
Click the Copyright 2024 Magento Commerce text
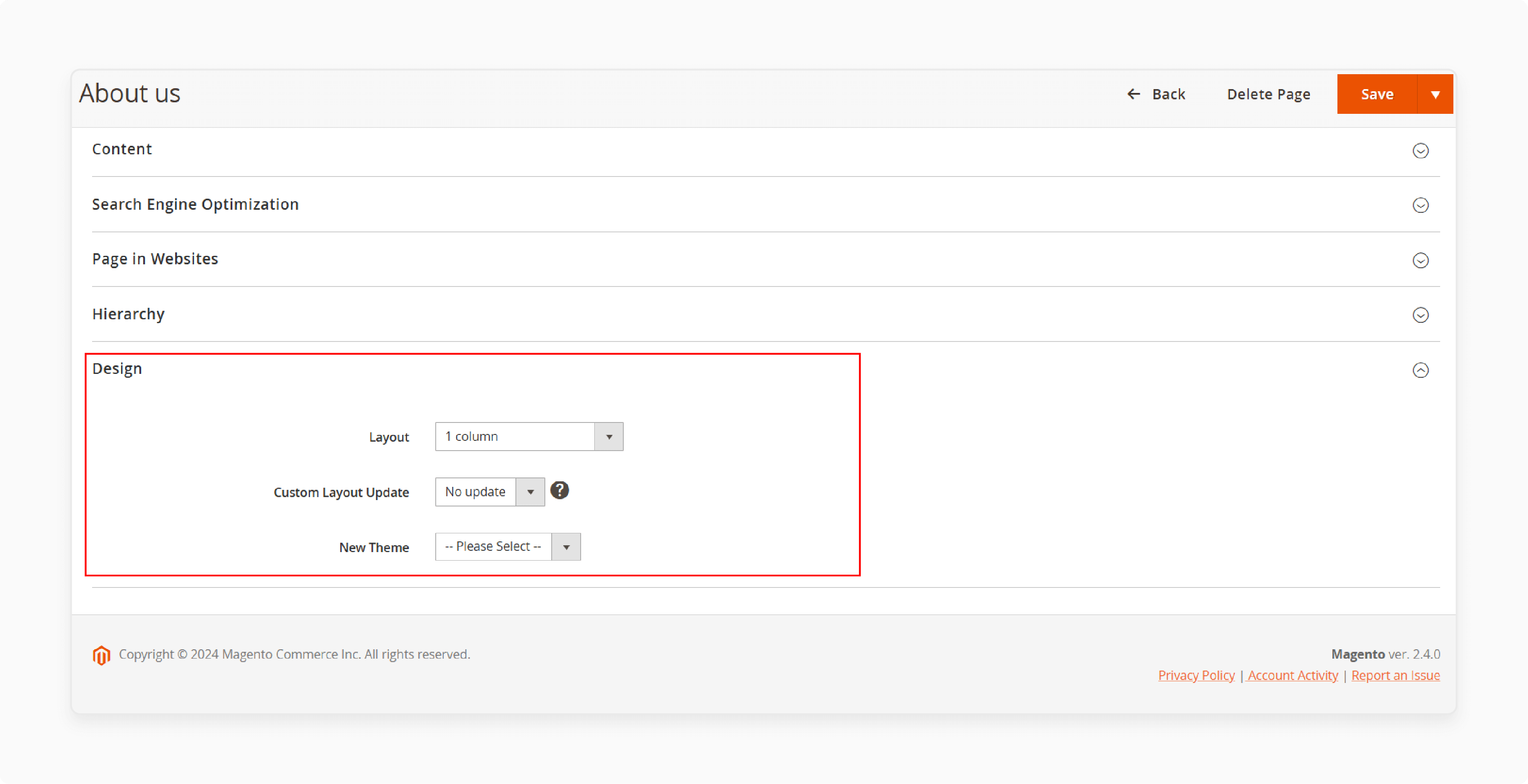(x=294, y=654)
